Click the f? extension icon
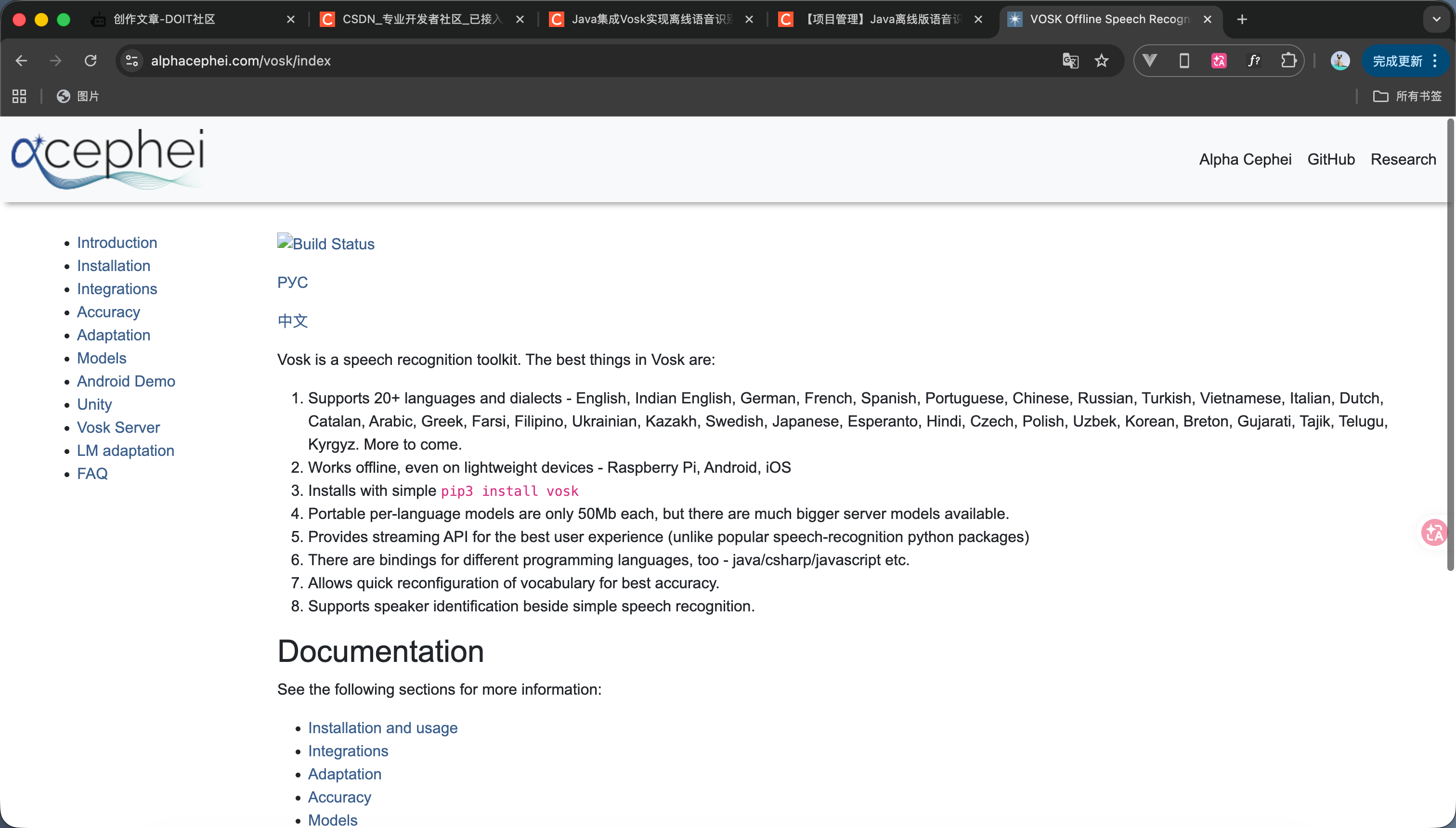The height and width of the screenshot is (828, 1456). click(1253, 61)
